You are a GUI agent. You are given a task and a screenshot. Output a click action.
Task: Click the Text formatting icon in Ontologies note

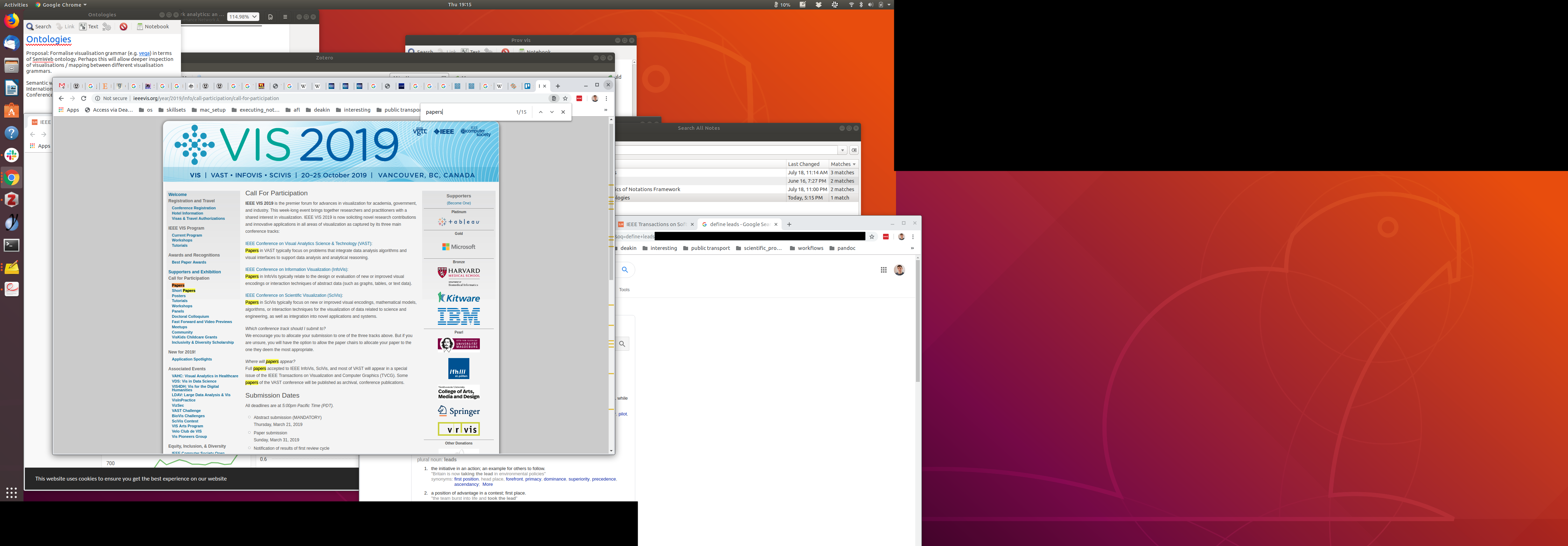(x=88, y=27)
